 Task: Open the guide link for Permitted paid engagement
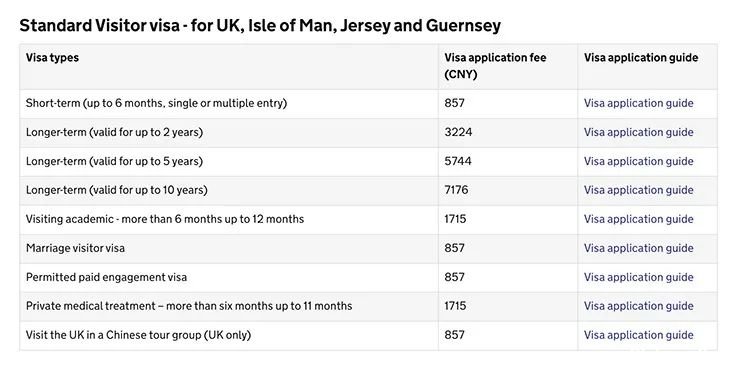639,277
